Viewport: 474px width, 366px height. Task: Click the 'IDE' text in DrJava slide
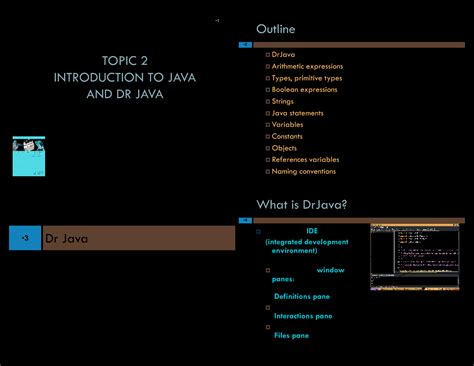(312, 231)
